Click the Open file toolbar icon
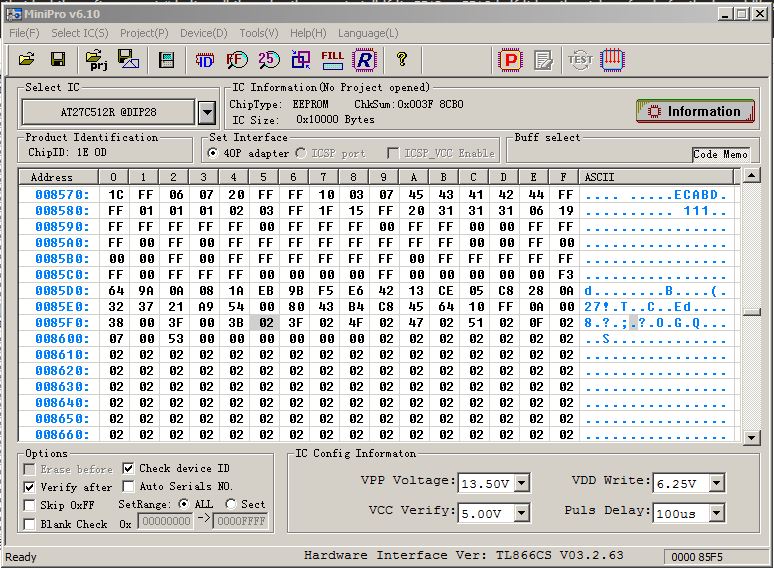774x568 pixels. [x=27, y=60]
